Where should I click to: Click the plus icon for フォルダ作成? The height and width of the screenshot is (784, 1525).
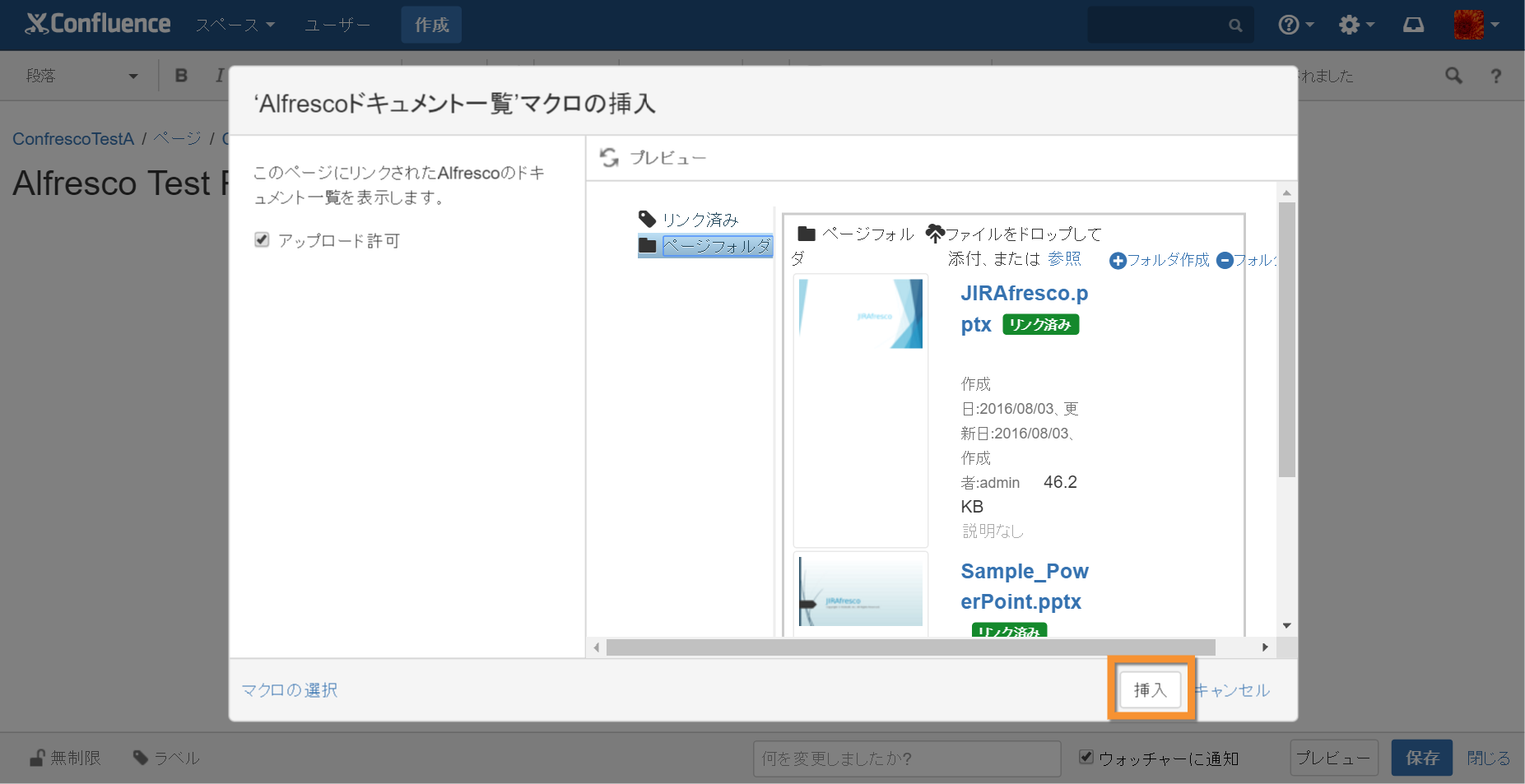(x=1118, y=261)
